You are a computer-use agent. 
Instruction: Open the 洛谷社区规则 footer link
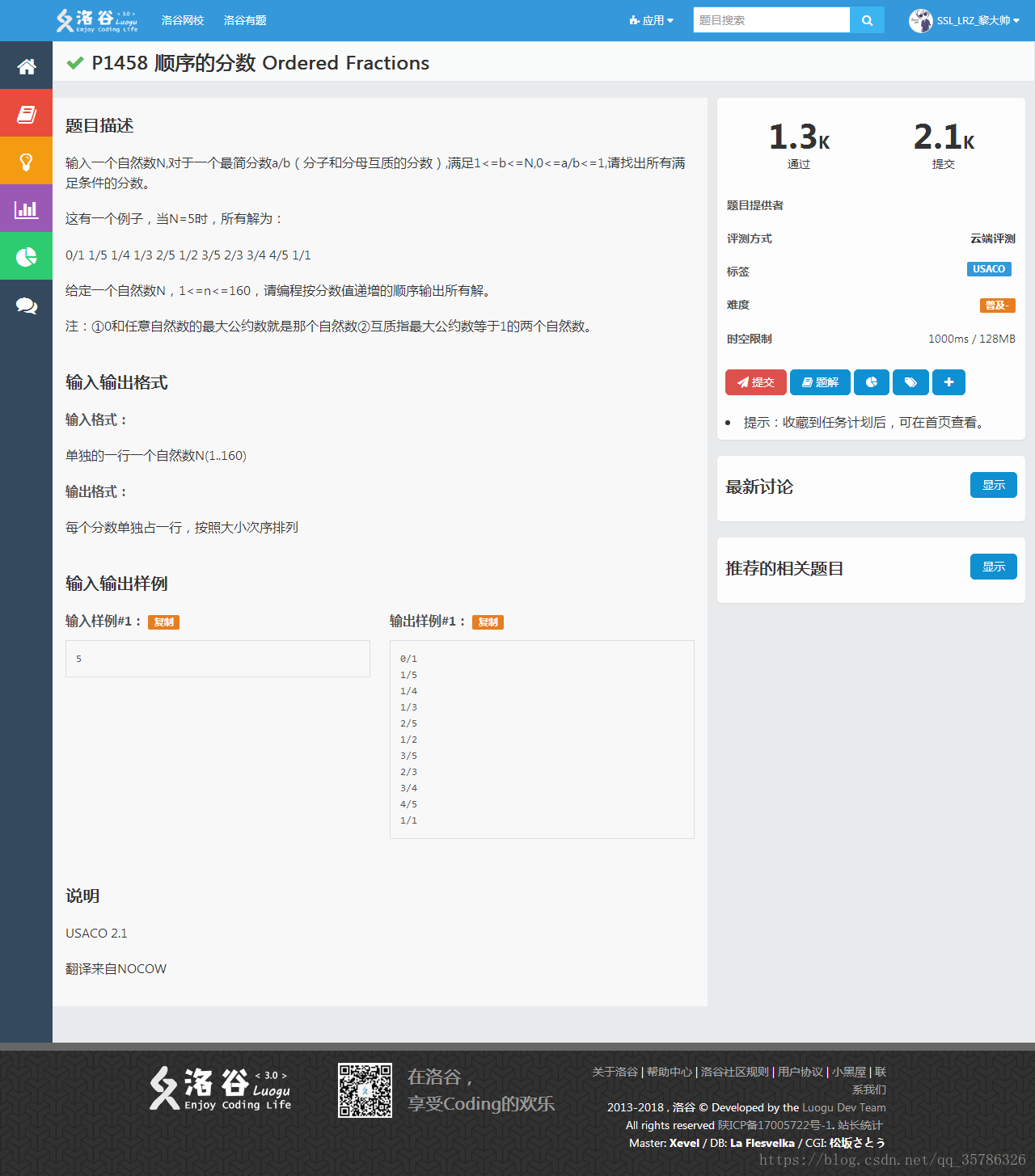pos(735,1072)
